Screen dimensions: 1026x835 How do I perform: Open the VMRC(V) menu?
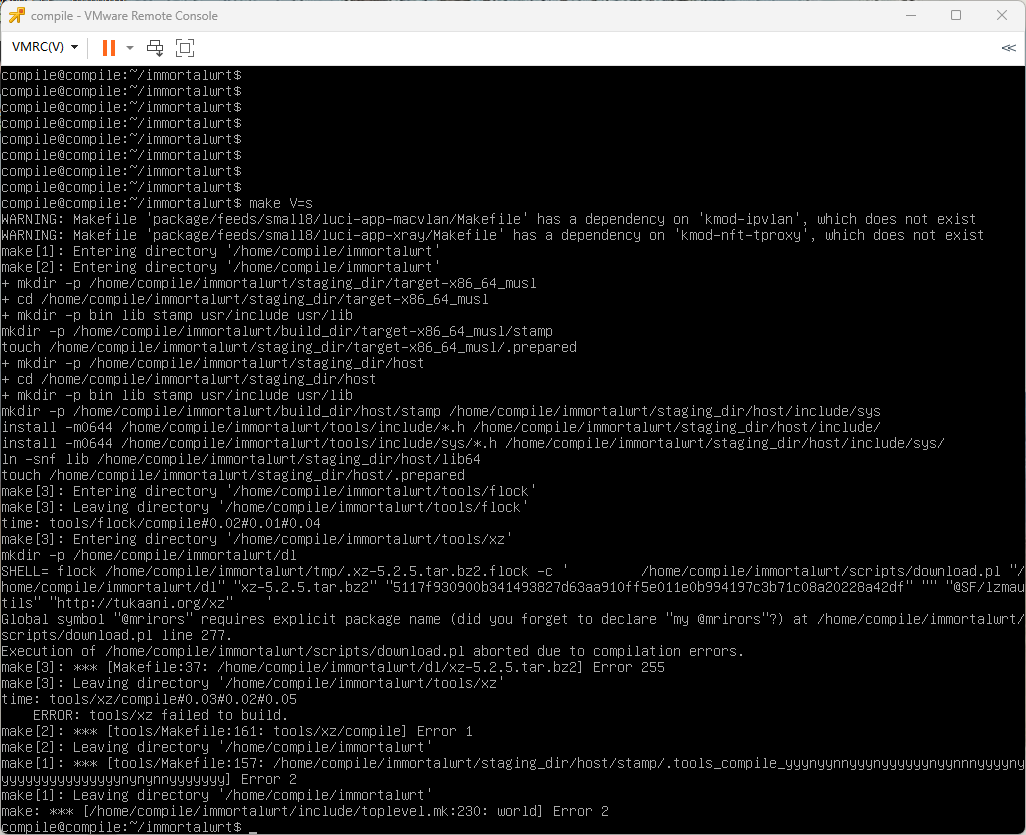tap(40, 47)
